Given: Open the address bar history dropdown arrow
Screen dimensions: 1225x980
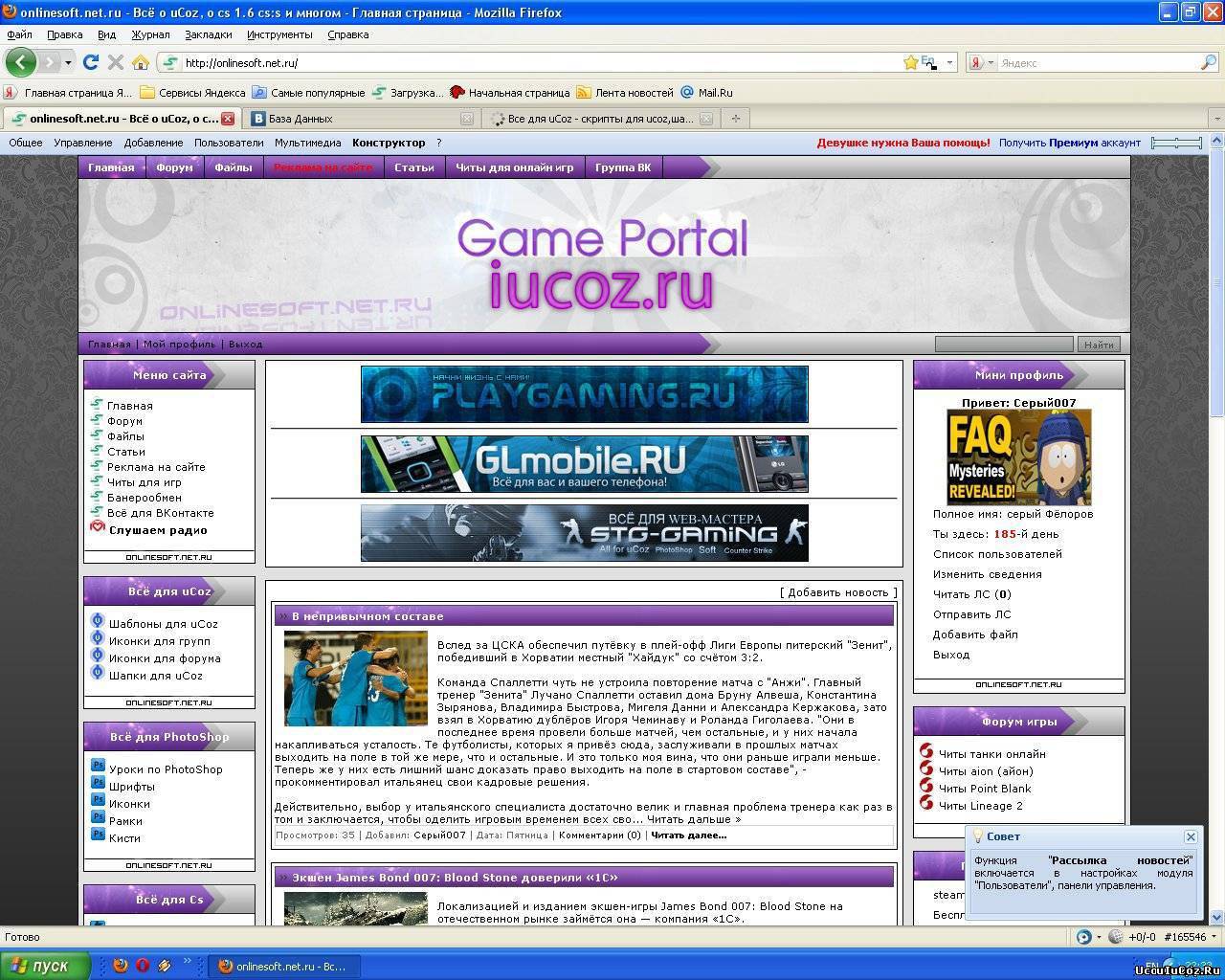Looking at the screenshot, I should [x=949, y=62].
